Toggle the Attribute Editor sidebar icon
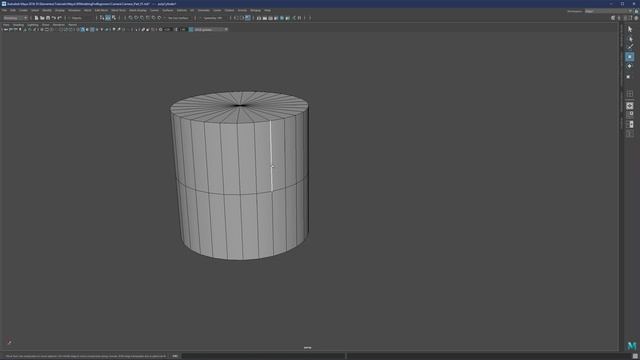This screenshot has height=360, width=640. tap(625, 18)
